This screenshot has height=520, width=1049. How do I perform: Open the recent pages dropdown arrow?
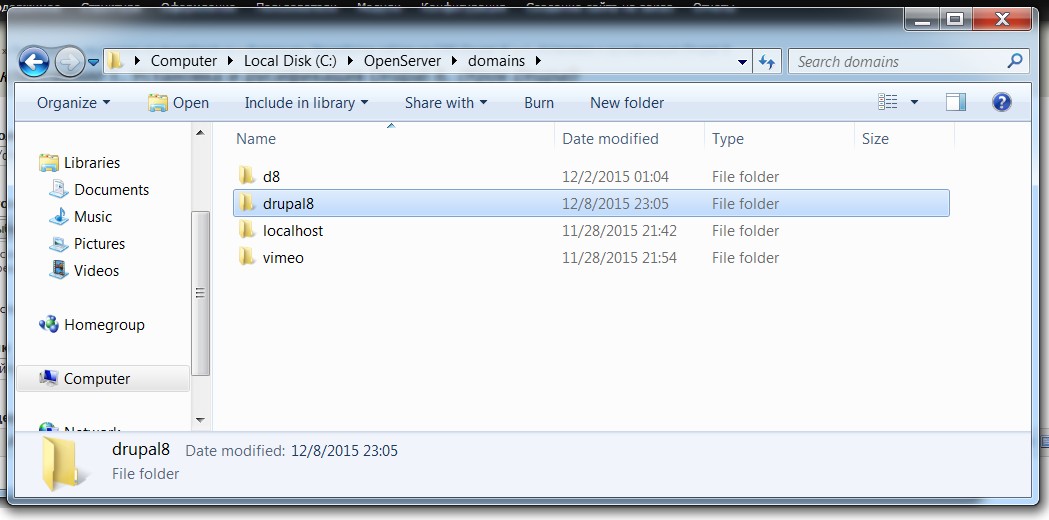coord(94,62)
